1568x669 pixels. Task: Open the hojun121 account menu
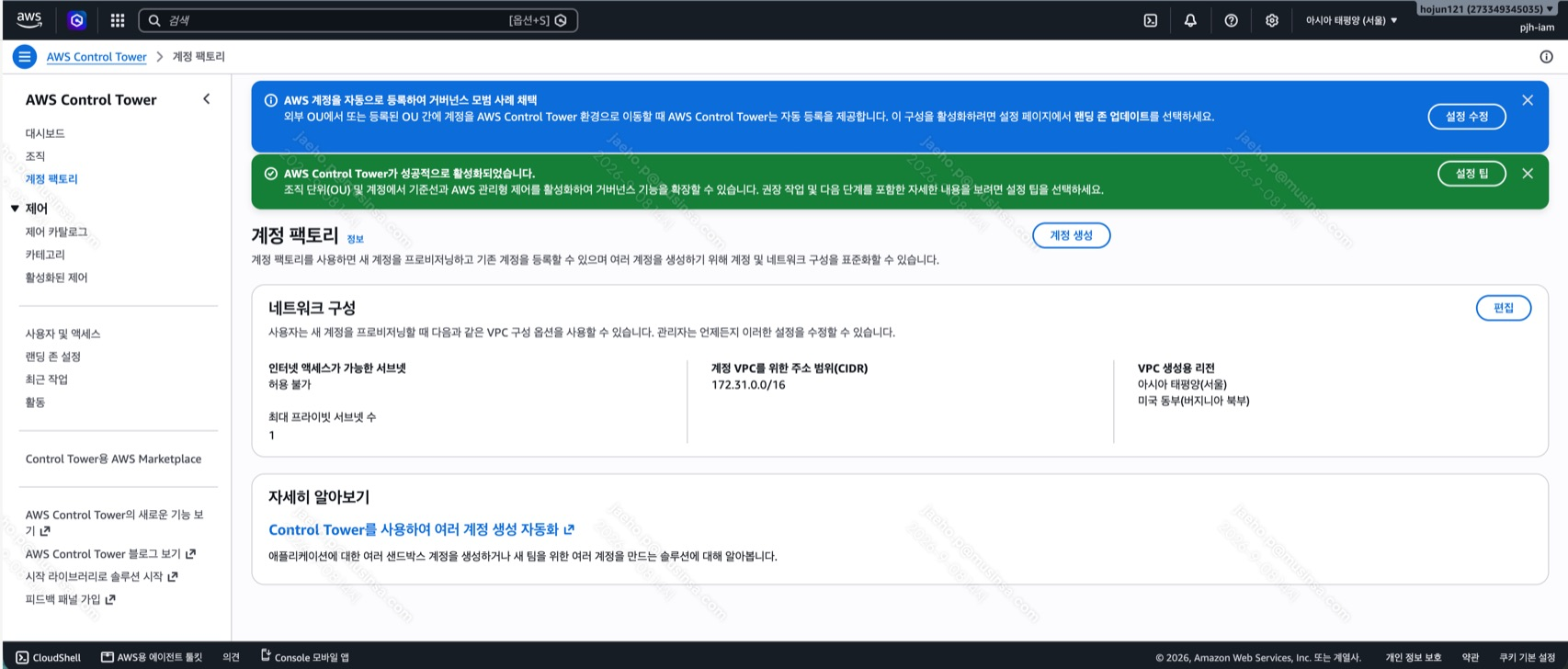(x=1485, y=9)
